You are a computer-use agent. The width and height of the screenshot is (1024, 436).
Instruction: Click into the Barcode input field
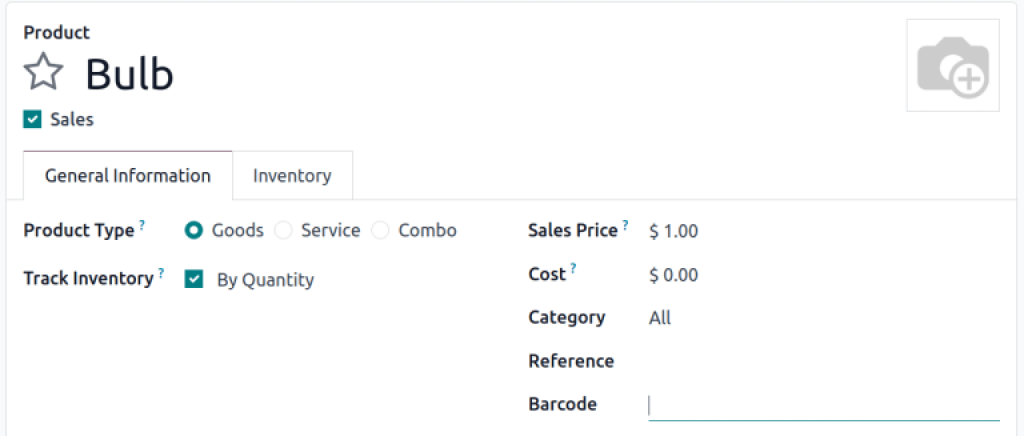[824, 405]
